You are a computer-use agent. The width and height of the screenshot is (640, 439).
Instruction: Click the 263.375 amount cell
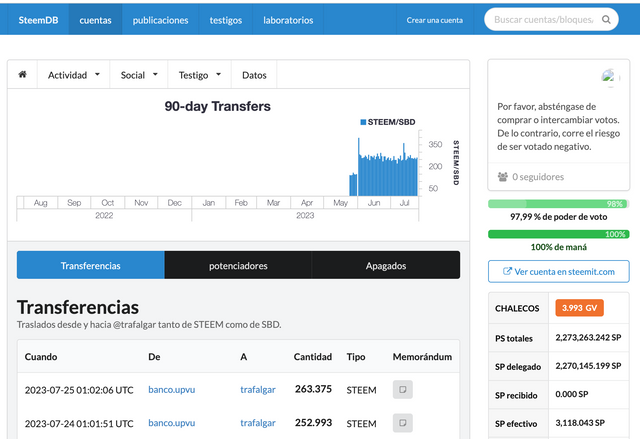313,389
